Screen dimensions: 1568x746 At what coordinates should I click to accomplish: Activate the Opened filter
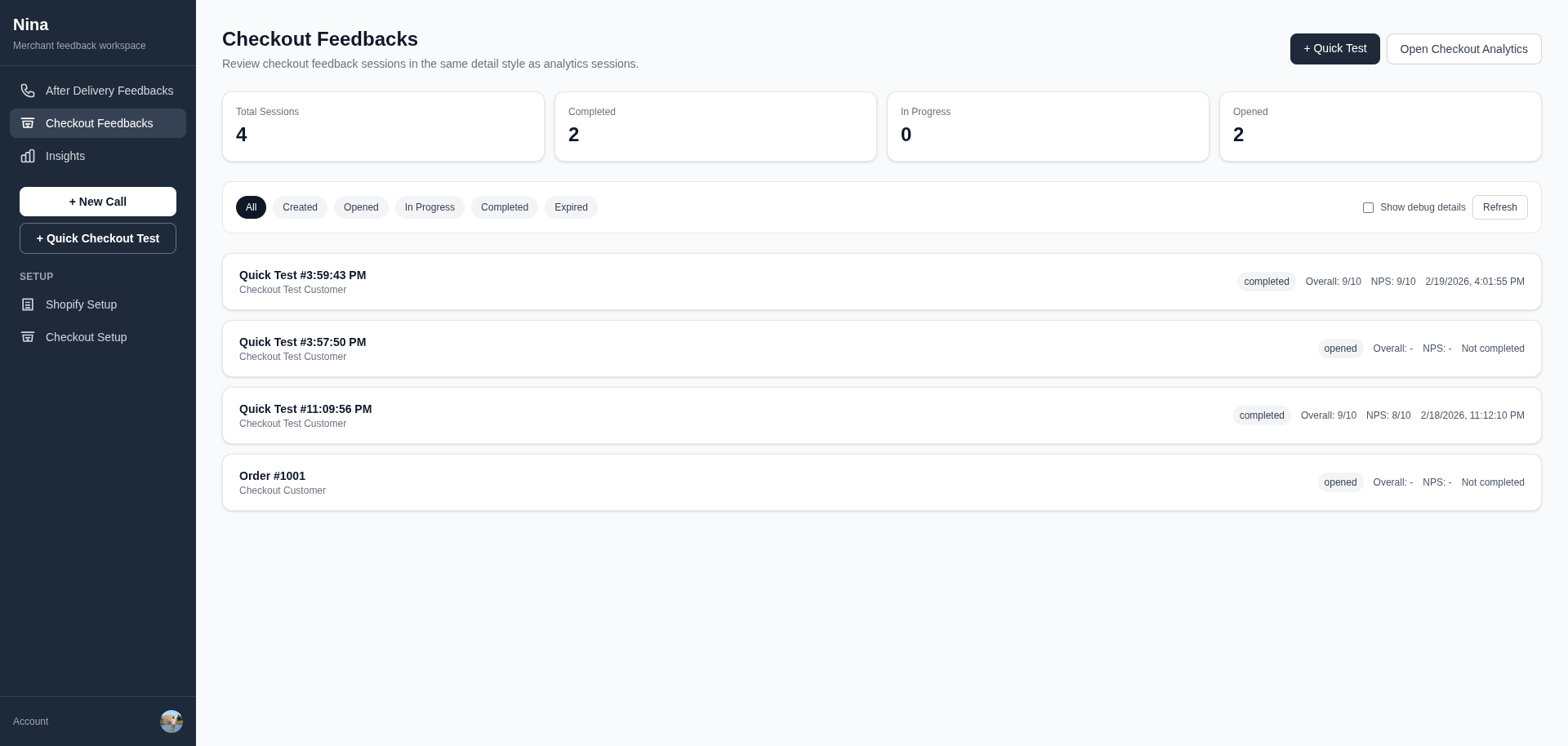[x=360, y=207]
